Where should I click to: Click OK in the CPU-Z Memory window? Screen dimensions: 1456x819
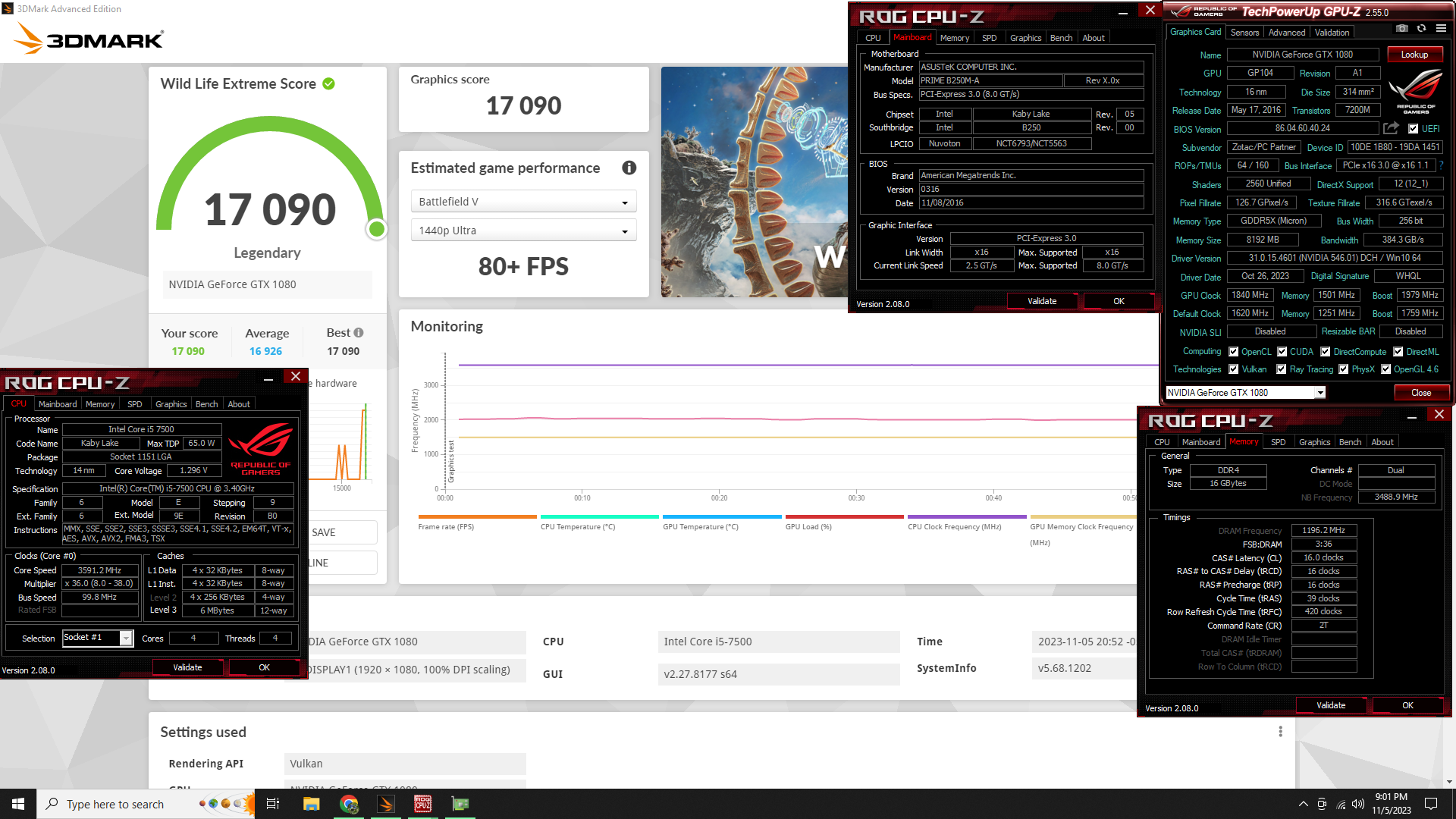[x=1407, y=705]
